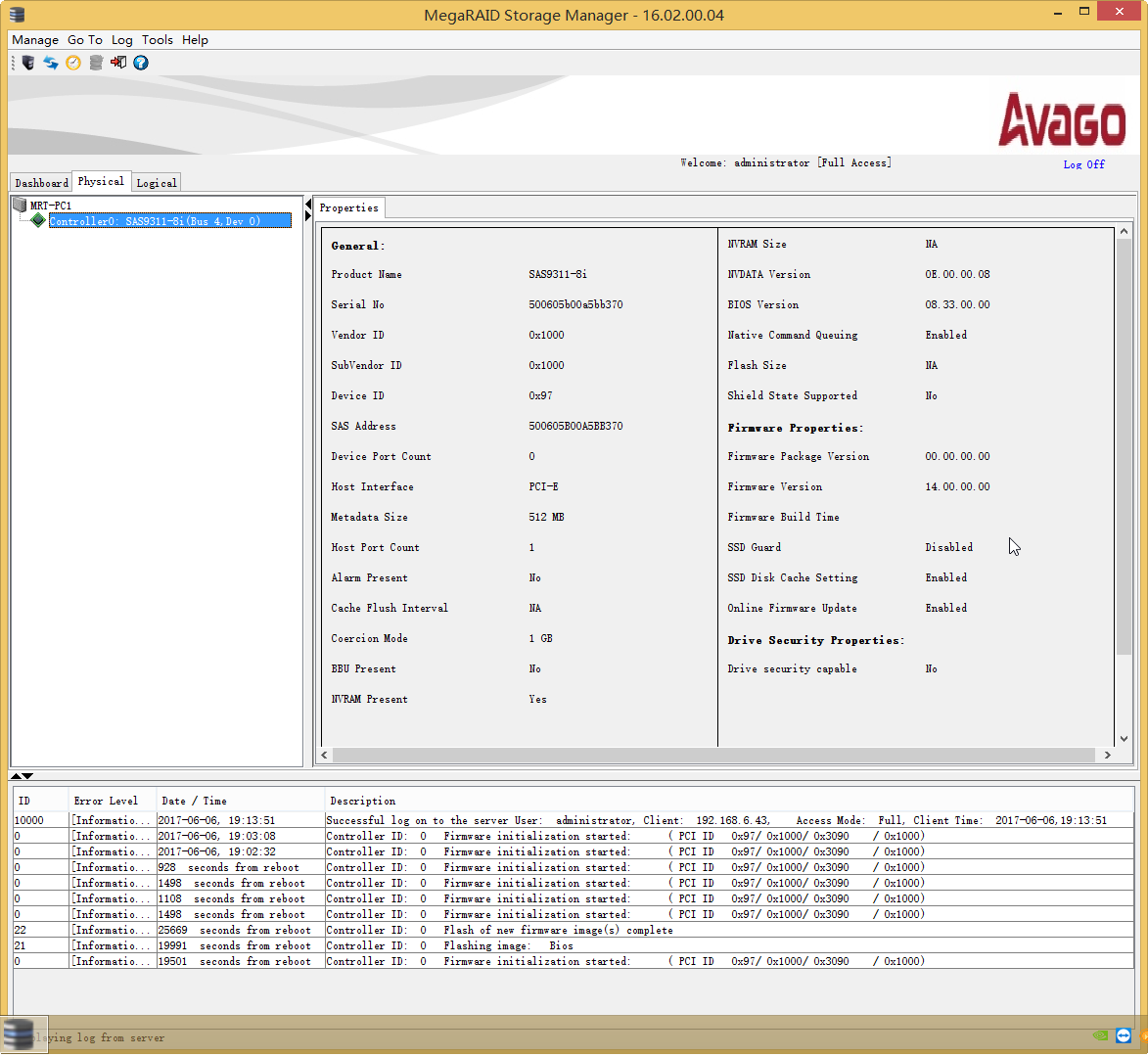Click the green controller chip icon

click(38, 220)
